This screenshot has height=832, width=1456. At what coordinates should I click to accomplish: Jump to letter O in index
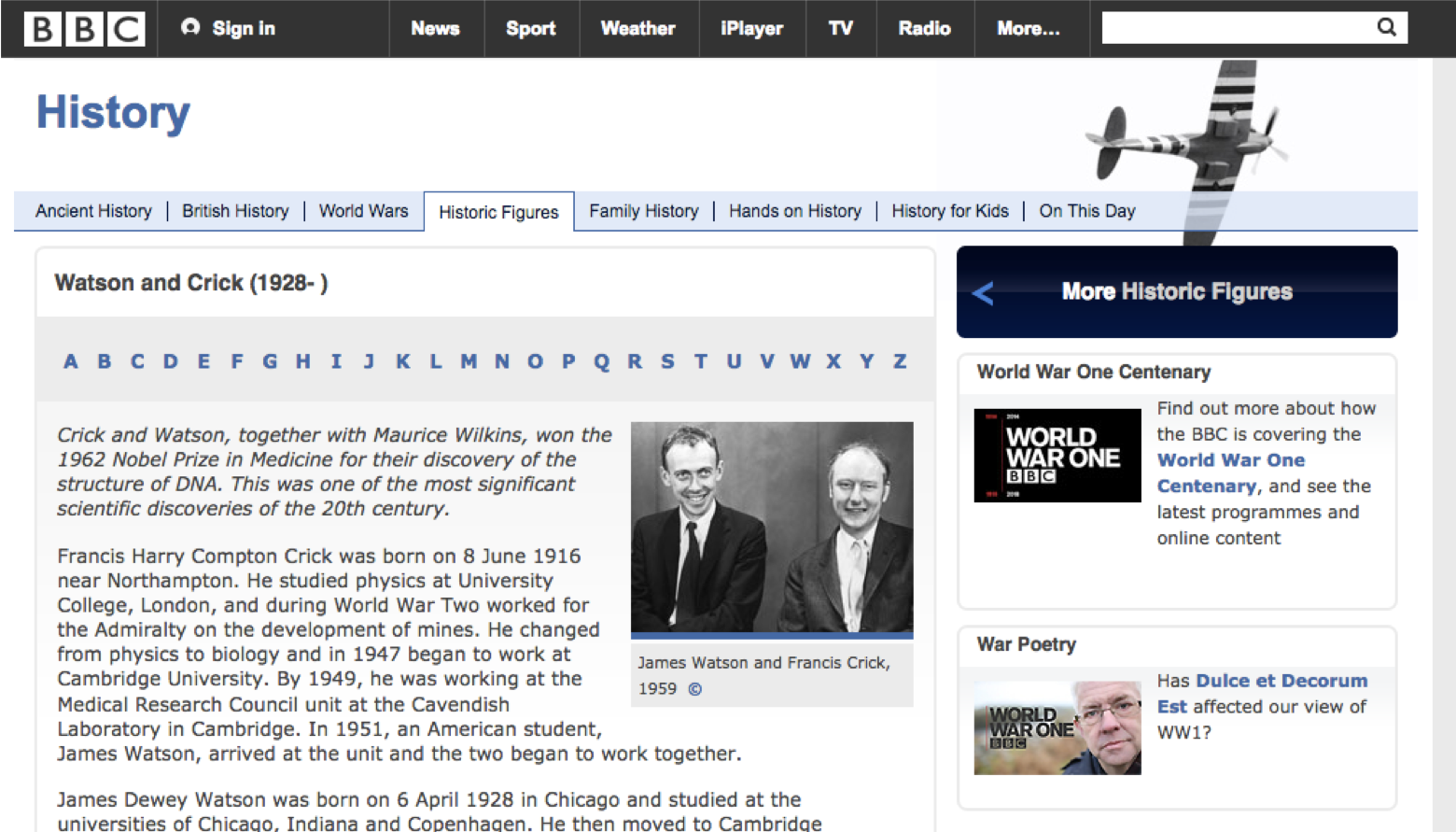pyautogui.click(x=535, y=361)
